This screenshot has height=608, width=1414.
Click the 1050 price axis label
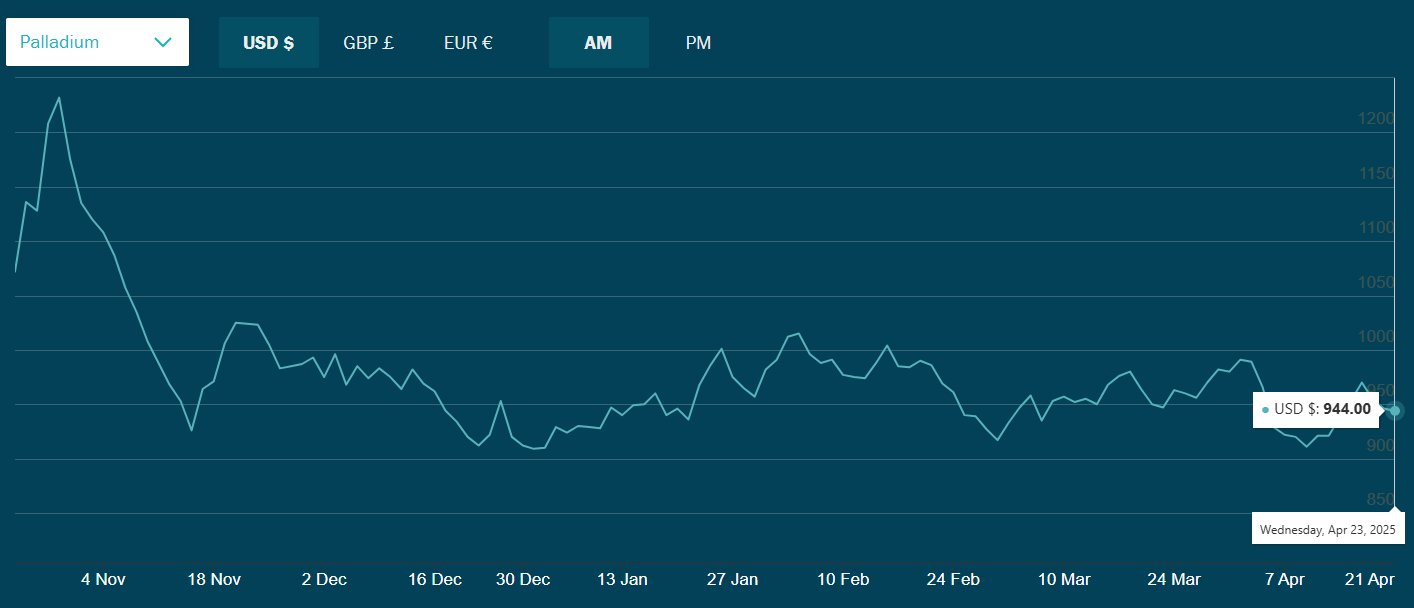pos(1375,283)
